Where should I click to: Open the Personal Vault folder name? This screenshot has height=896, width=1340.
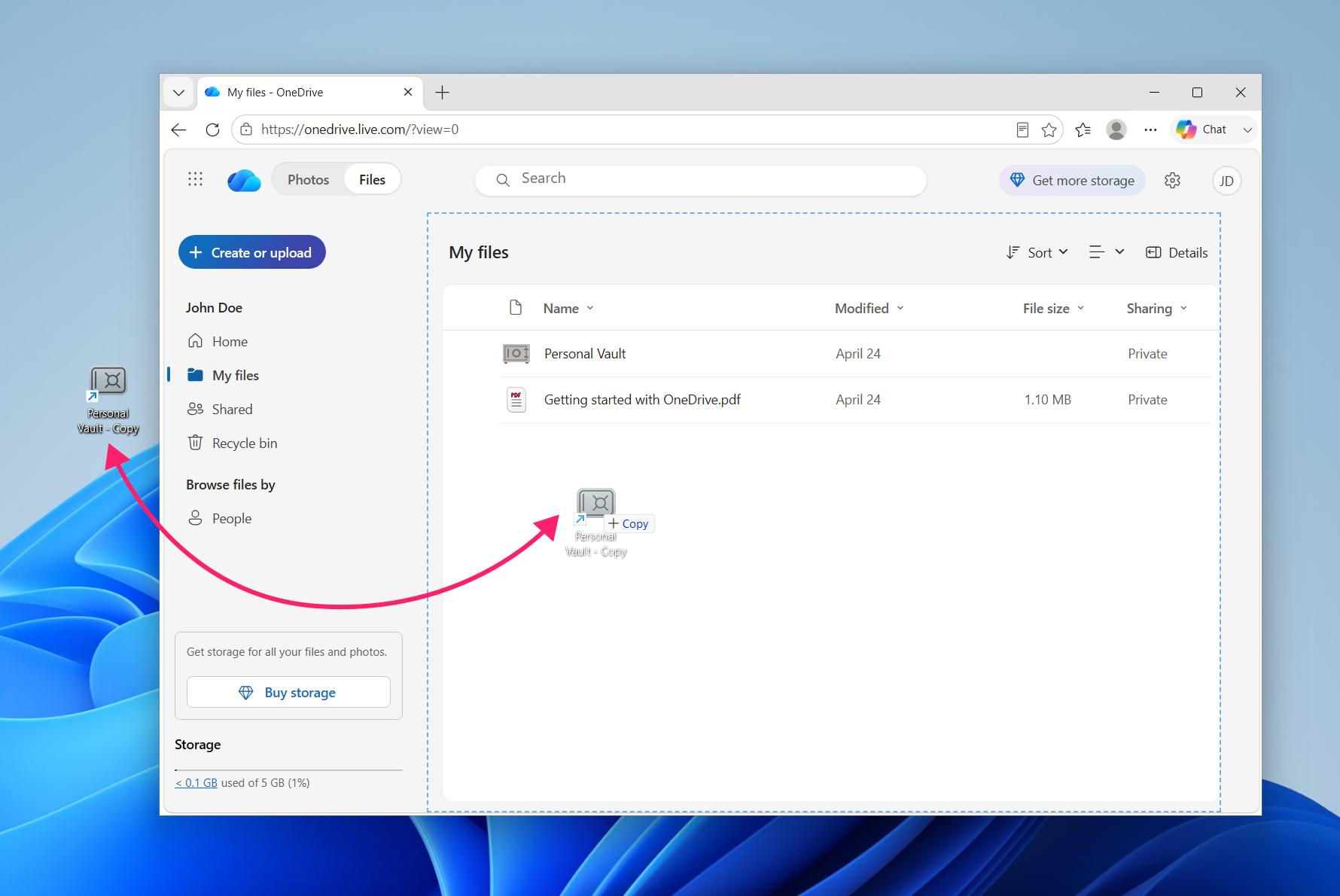[585, 354]
